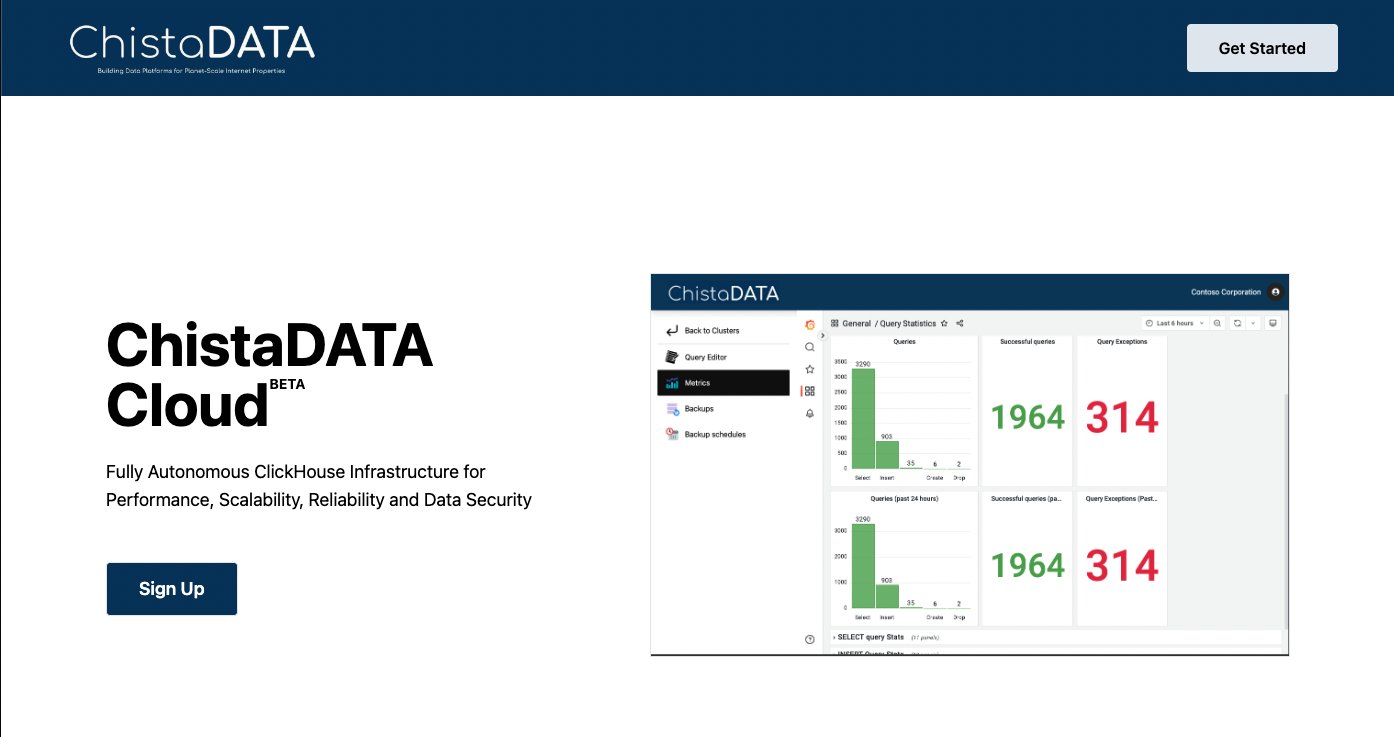Click the Successful queries panel title

1028,342
